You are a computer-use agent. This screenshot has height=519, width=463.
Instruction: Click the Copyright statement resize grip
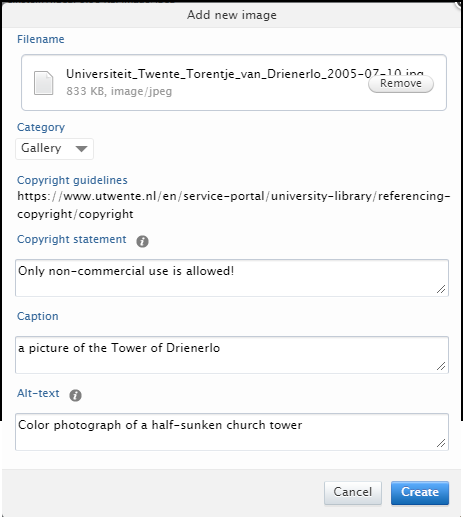(x=441, y=289)
